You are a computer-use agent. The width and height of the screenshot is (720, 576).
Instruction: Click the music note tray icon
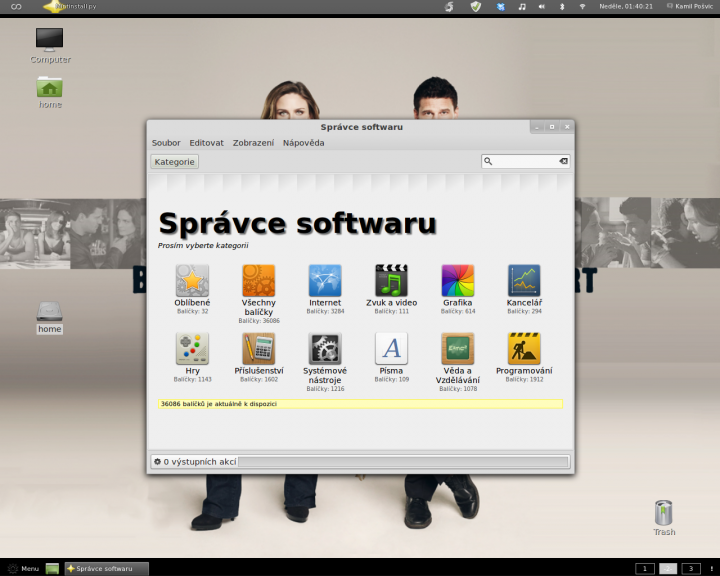tap(522, 6)
